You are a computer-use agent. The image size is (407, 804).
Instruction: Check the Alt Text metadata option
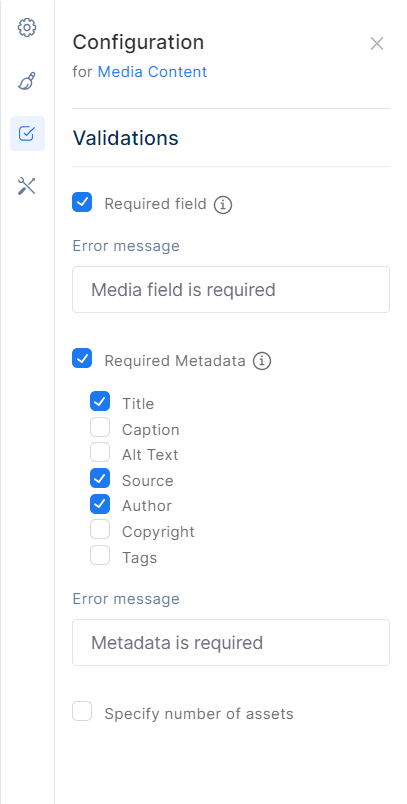(100, 452)
